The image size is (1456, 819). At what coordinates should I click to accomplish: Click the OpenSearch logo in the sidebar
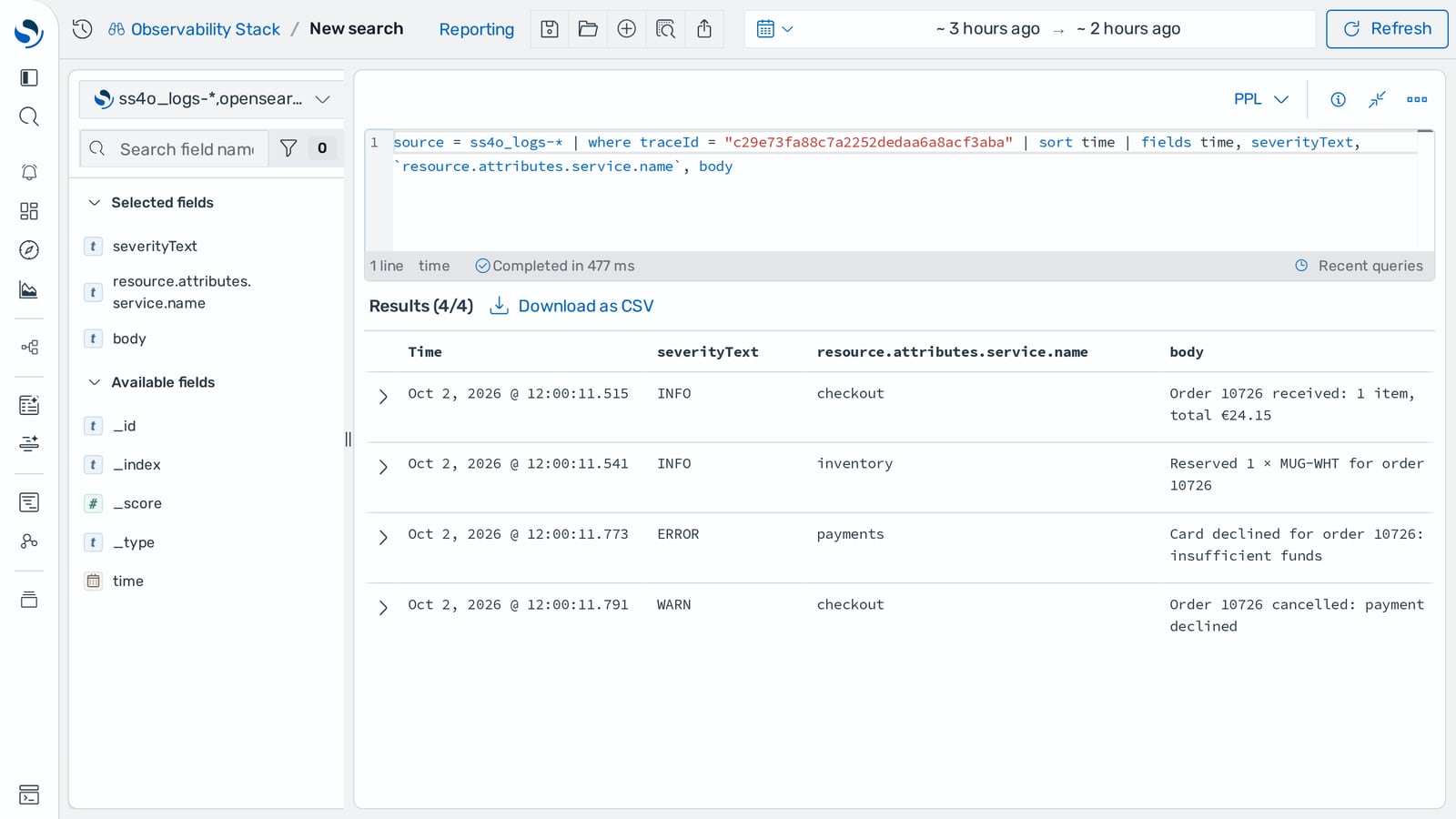point(29,33)
